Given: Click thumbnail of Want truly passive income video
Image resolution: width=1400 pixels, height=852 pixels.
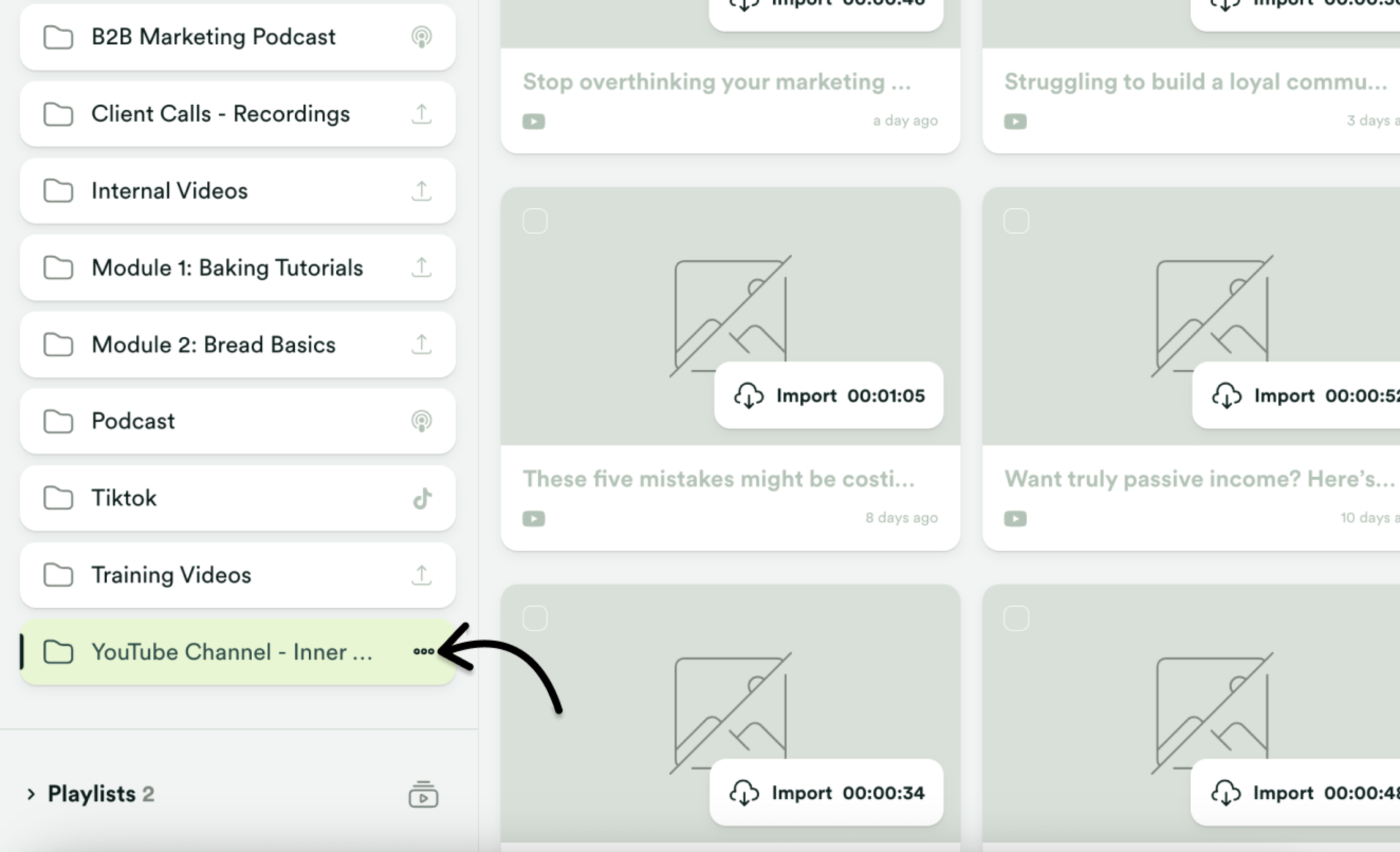Looking at the screenshot, I should (1192, 317).
